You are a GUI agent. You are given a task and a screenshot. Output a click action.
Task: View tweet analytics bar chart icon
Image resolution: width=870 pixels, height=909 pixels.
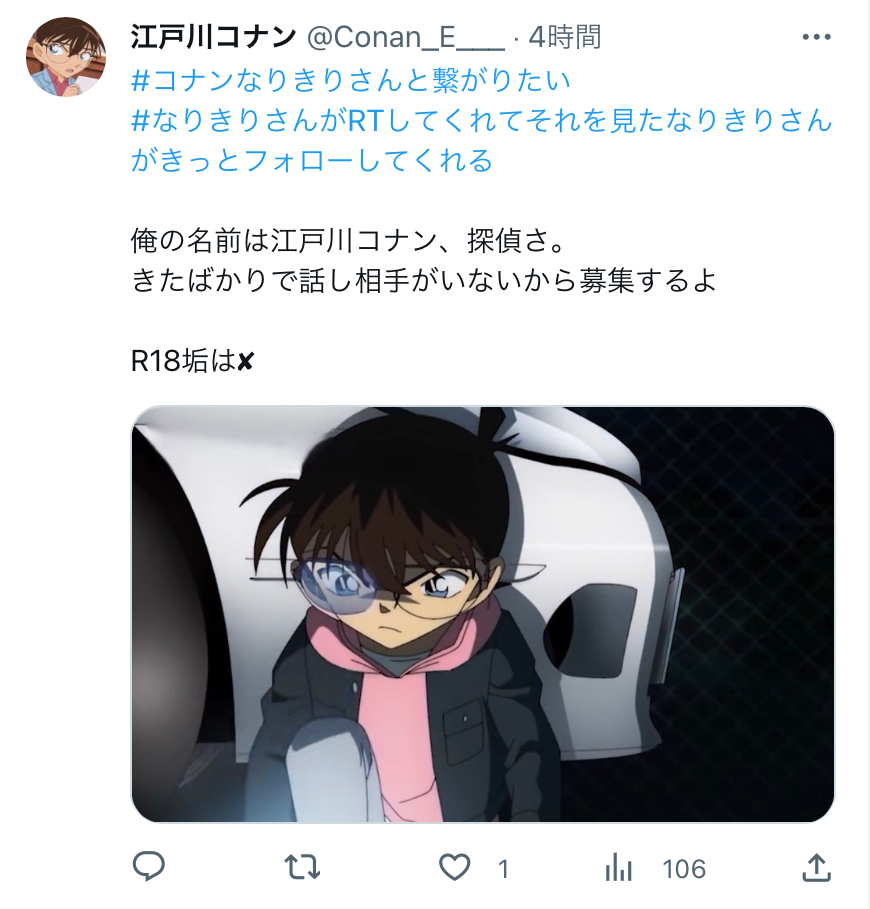(x=618, y=868)
